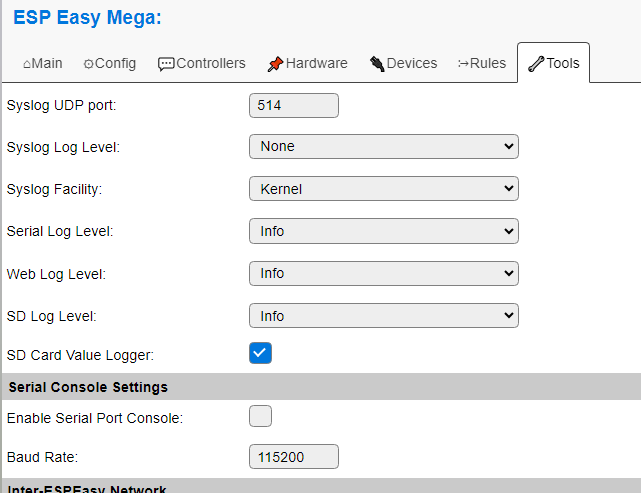Click the Syslog UDP port field
Screen dimensions: 641x493
pyautogui.click(x=294, y=105)
